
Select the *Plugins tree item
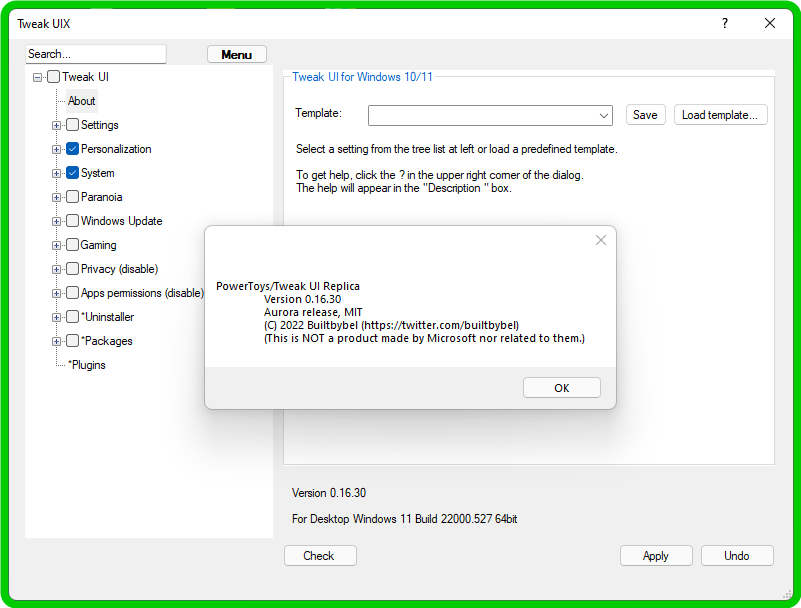click(87, 365)
